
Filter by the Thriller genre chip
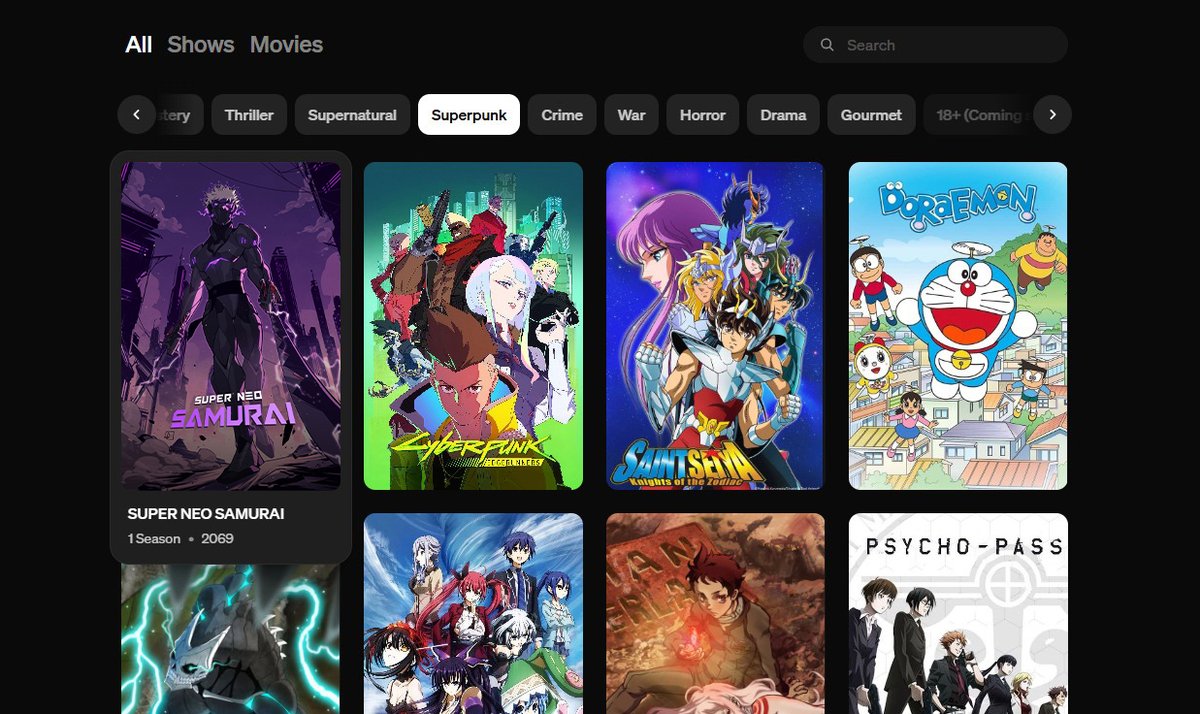point(249,115)
